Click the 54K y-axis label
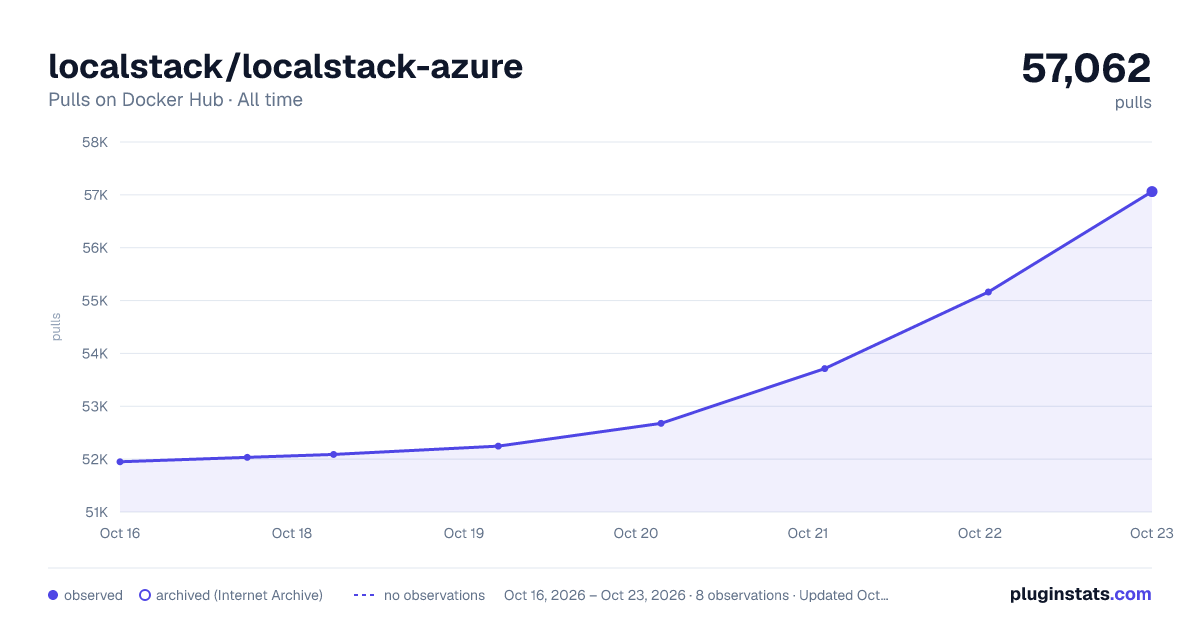The image size is (1200, 630). point(95,354)
